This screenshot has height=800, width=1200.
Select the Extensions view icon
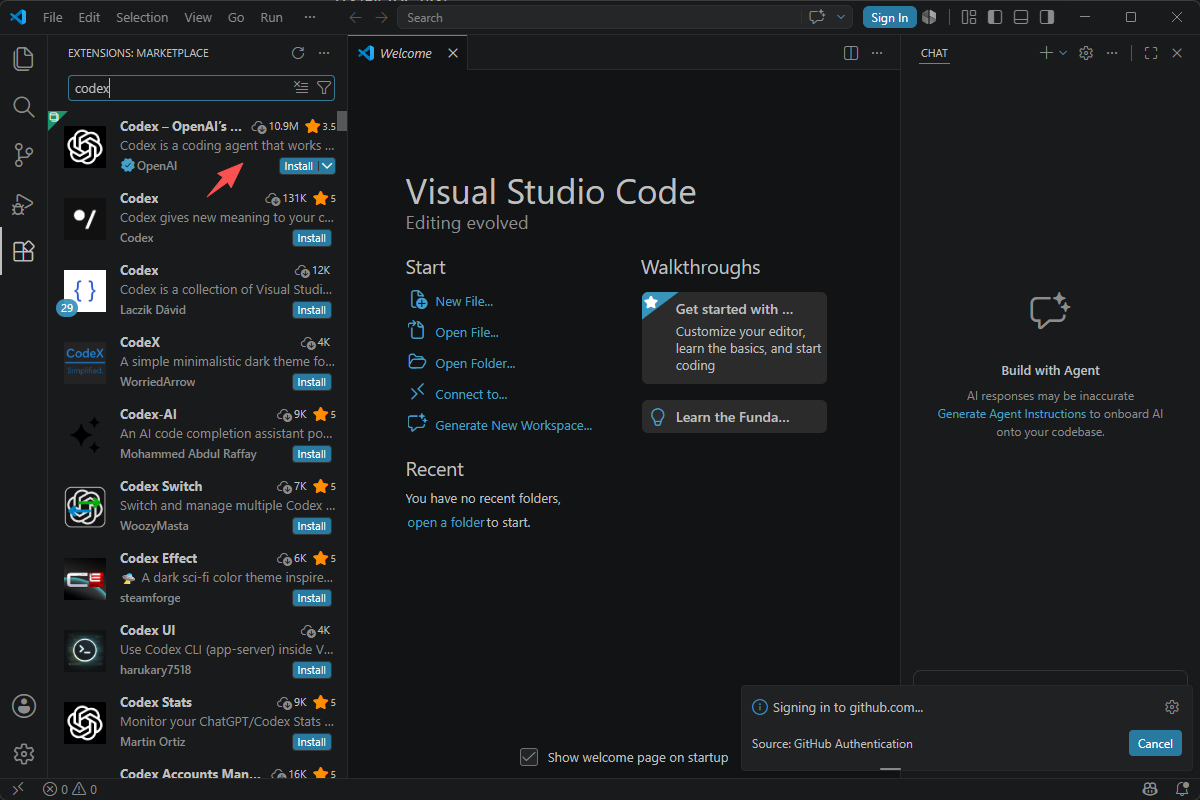click(23, 251)
